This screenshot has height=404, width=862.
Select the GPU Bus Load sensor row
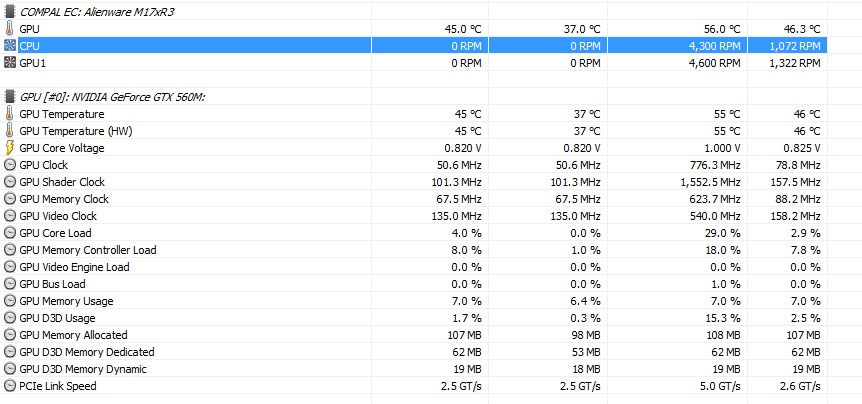click(52, 284)
